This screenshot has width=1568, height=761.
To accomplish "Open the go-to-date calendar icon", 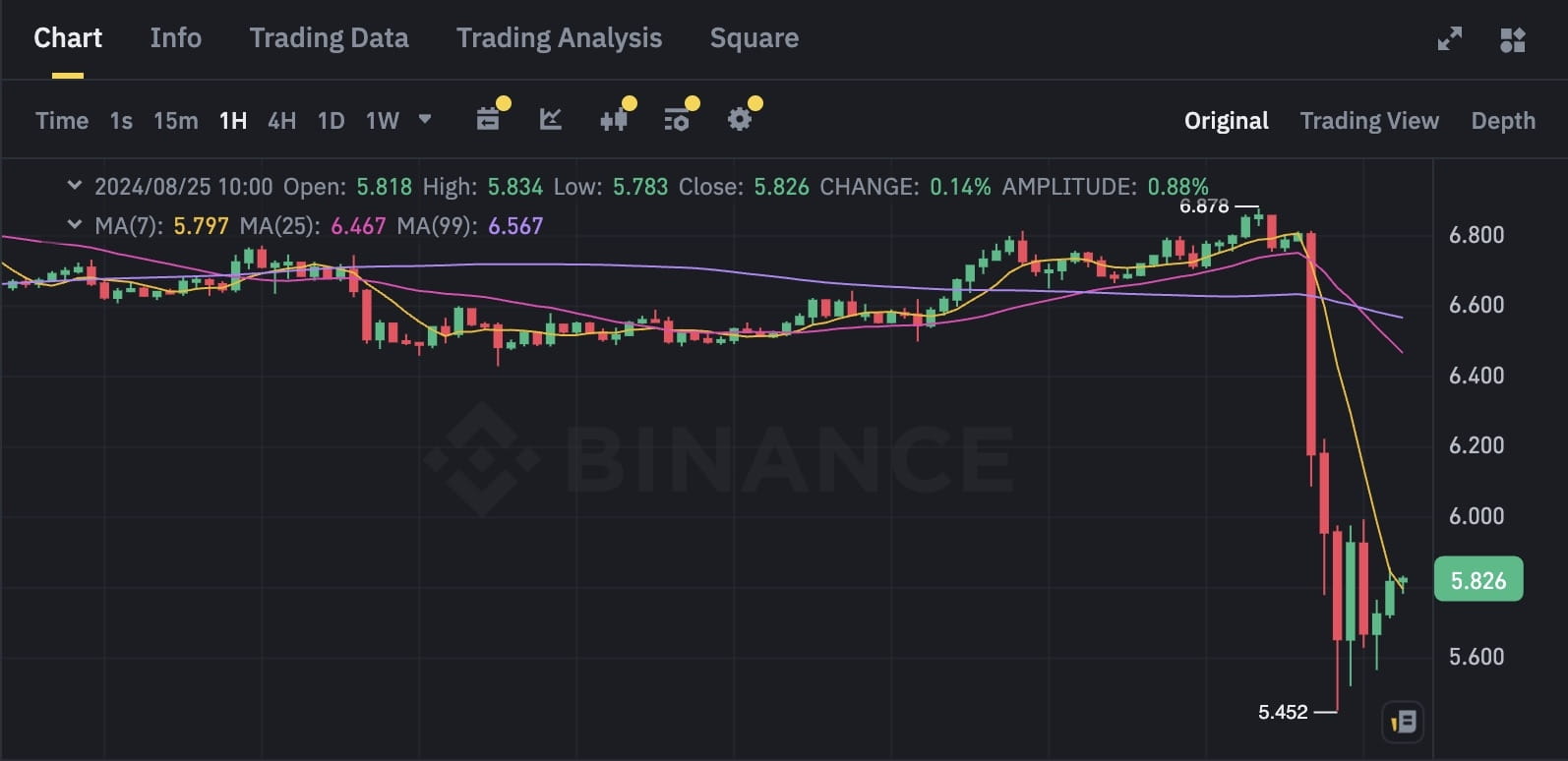I will click(488, 120).
